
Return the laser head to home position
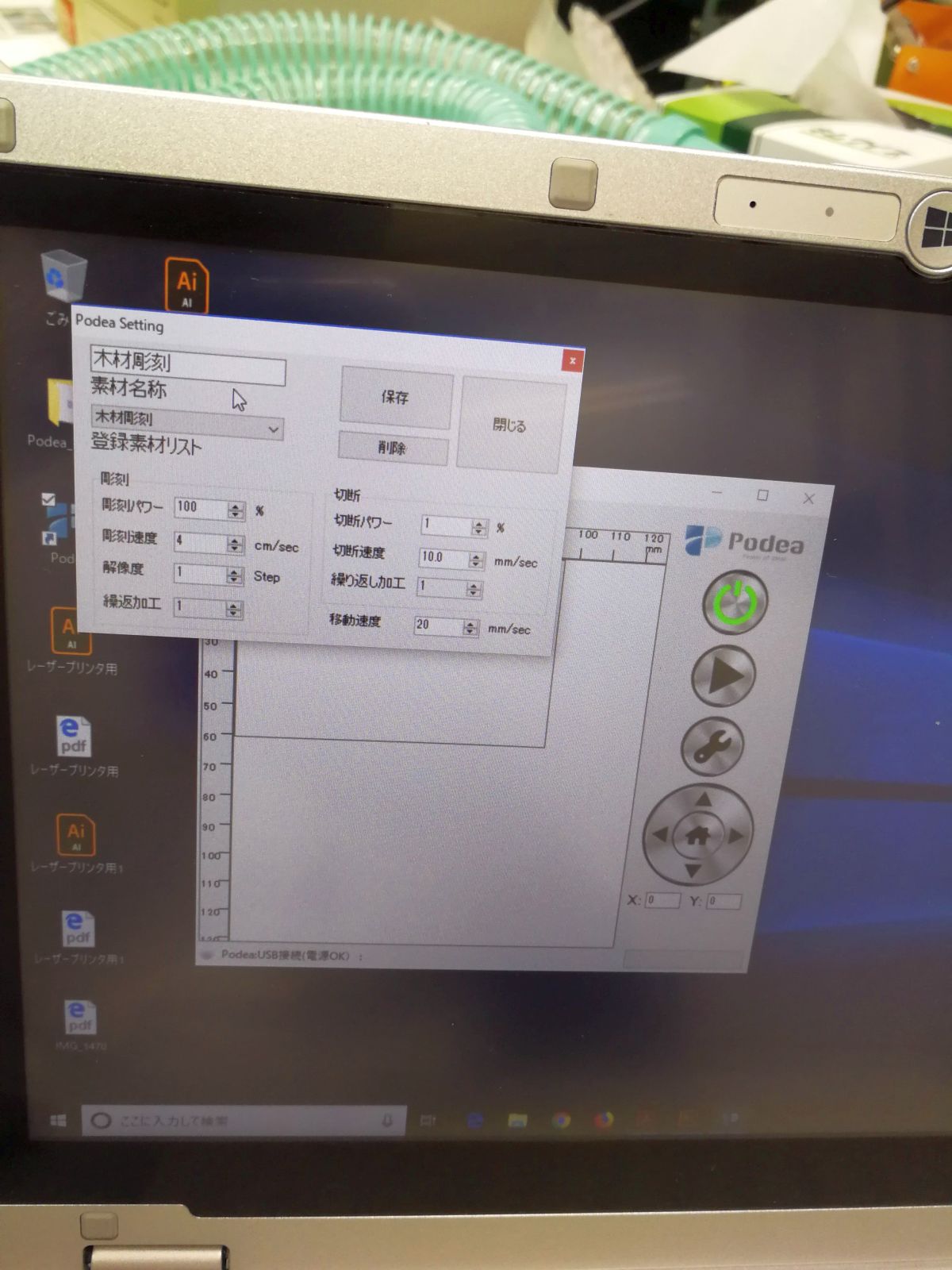tap(697, 835)
